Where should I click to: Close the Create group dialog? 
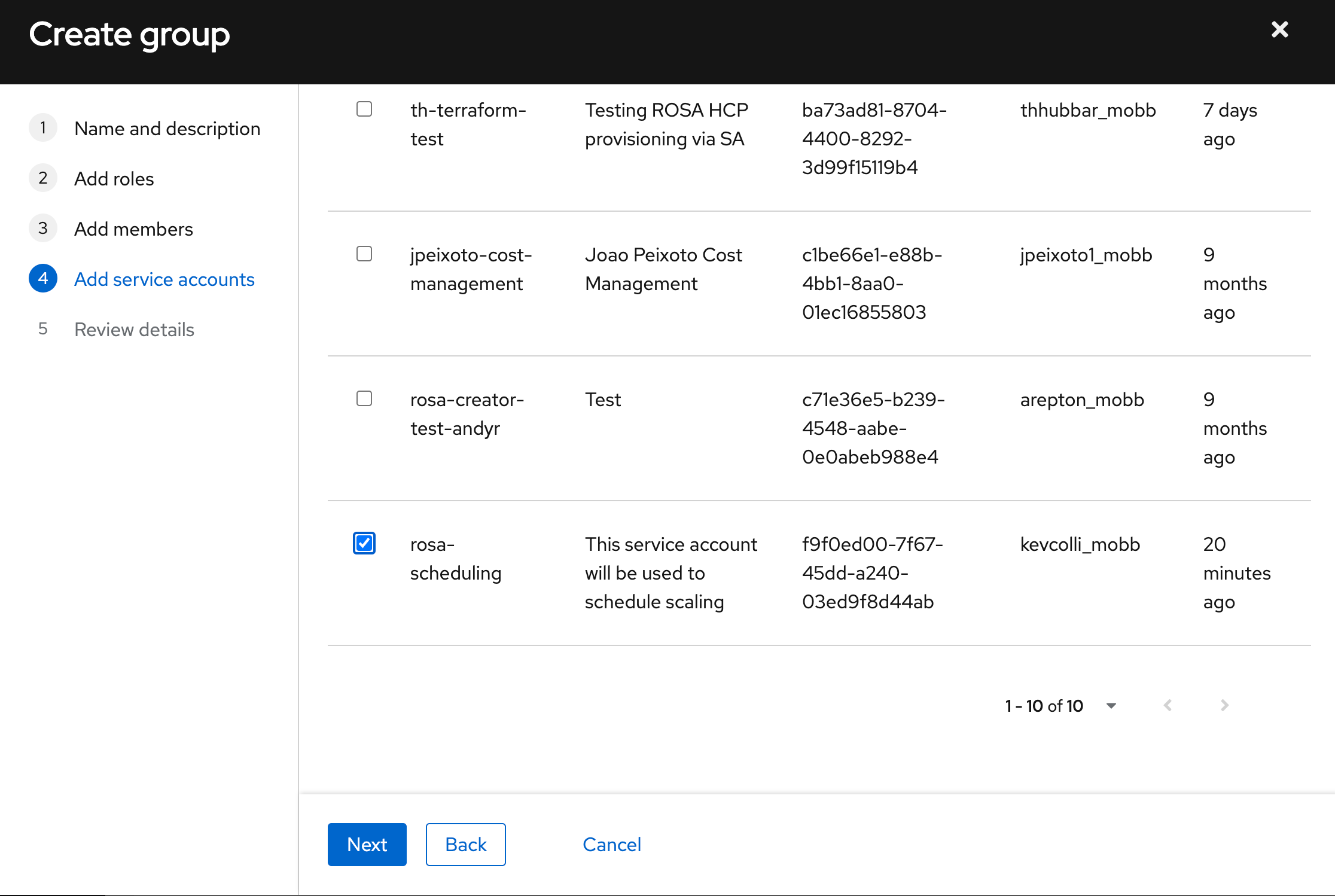coord(1280,29)
